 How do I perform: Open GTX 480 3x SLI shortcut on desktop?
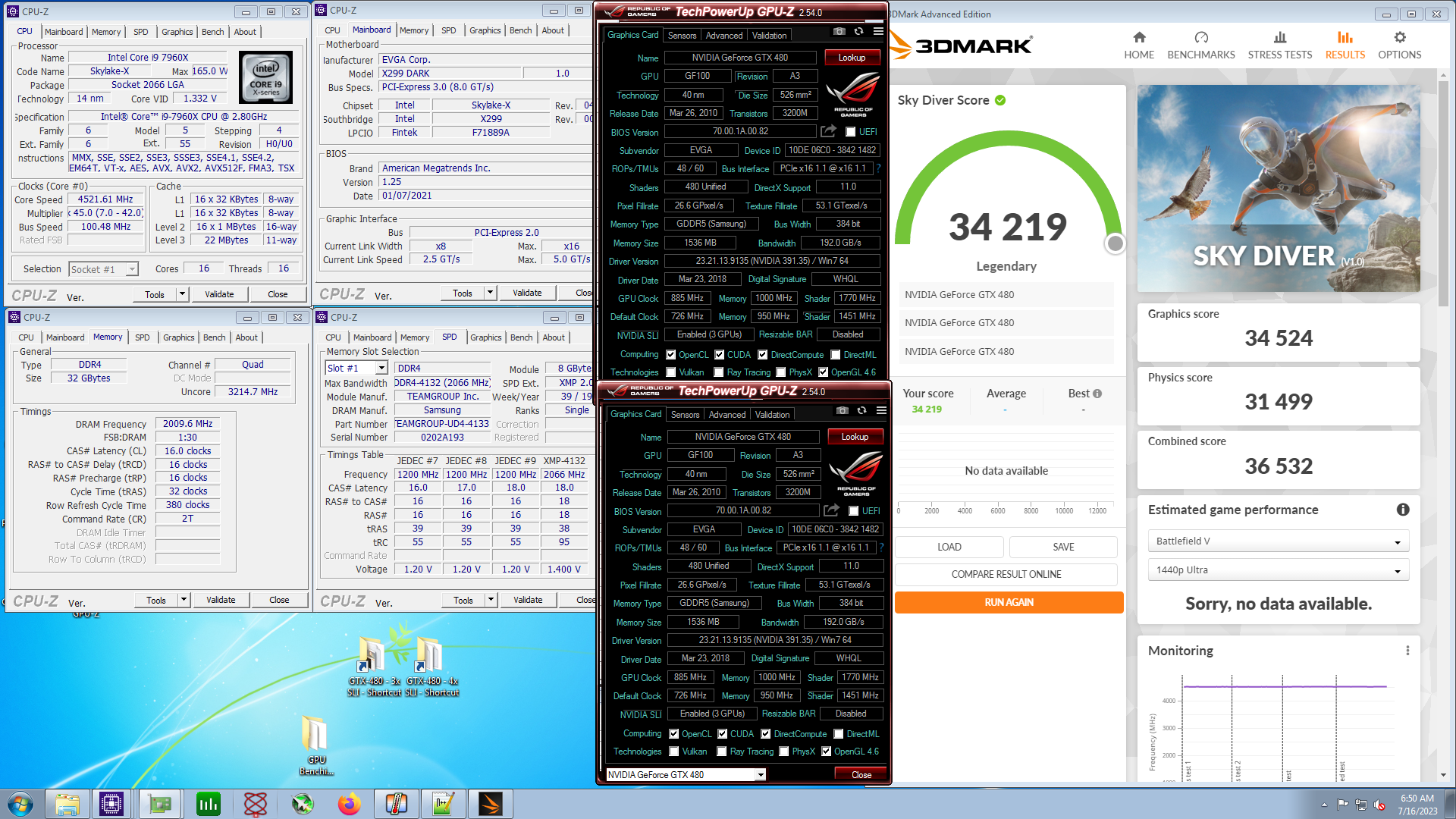click(374, 667)
